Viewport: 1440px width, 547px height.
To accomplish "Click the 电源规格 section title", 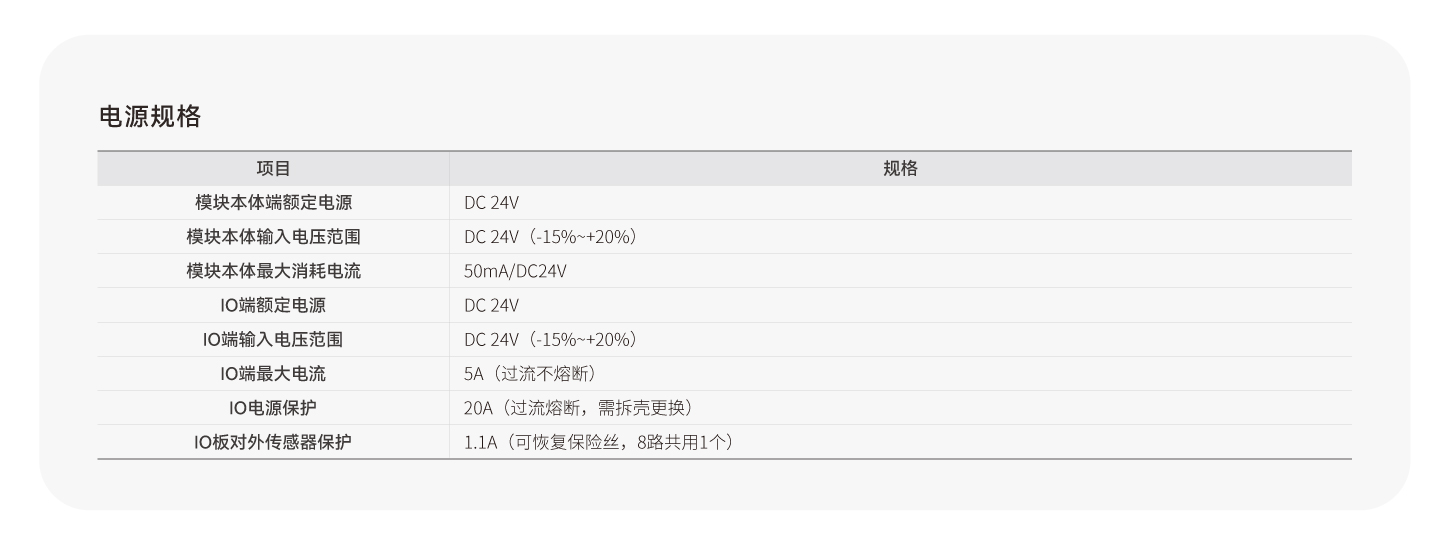I will (150, 117).
